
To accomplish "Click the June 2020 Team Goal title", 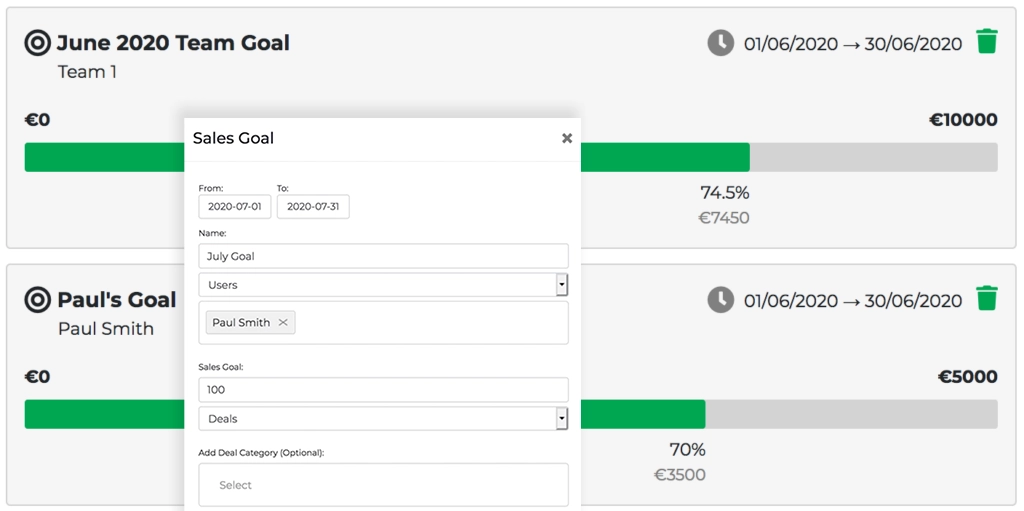I will point(173,43).
